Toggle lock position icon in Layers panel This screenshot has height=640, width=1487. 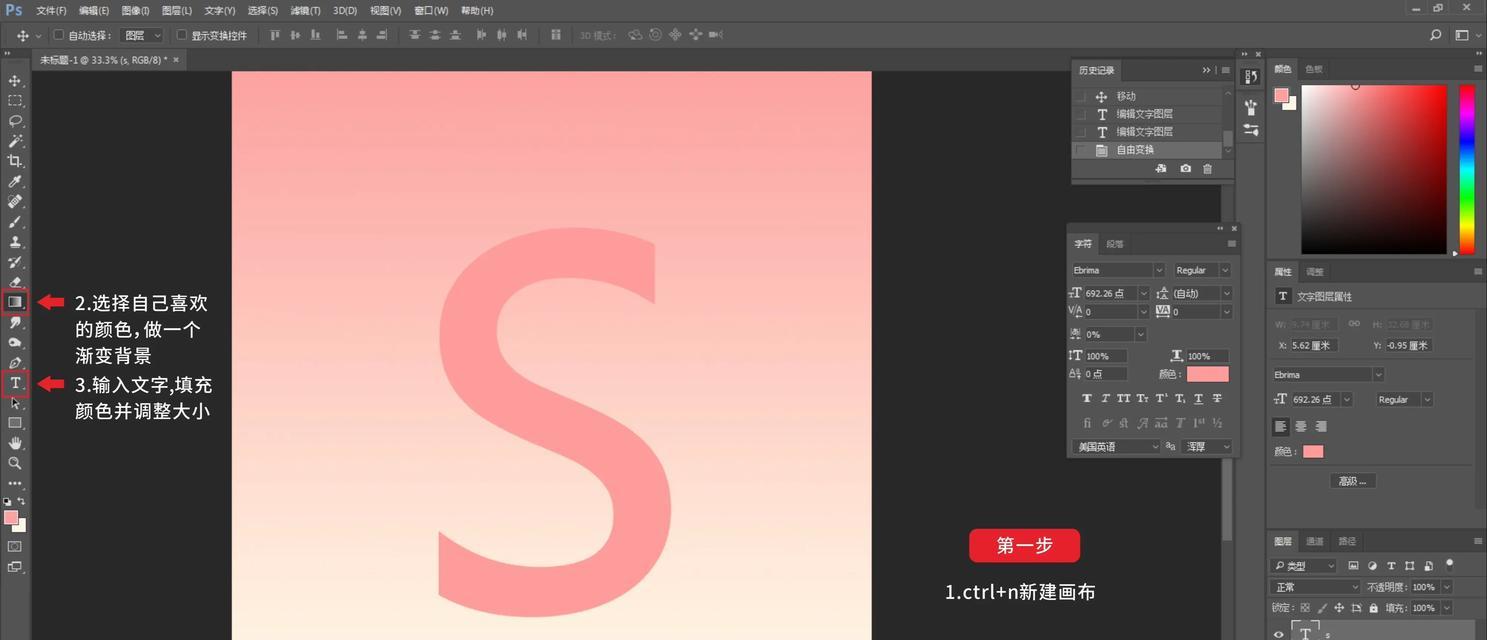coord(1339,608)
